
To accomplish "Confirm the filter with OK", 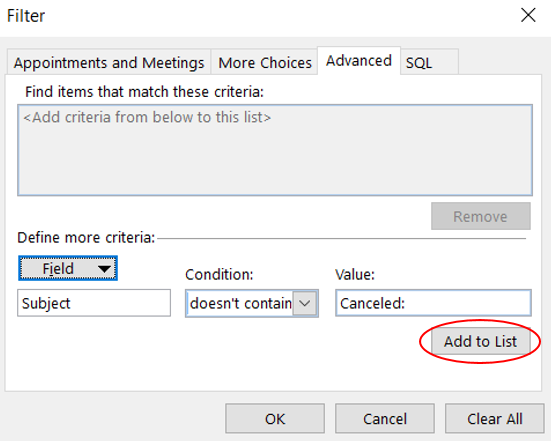I will pos(275,419).
